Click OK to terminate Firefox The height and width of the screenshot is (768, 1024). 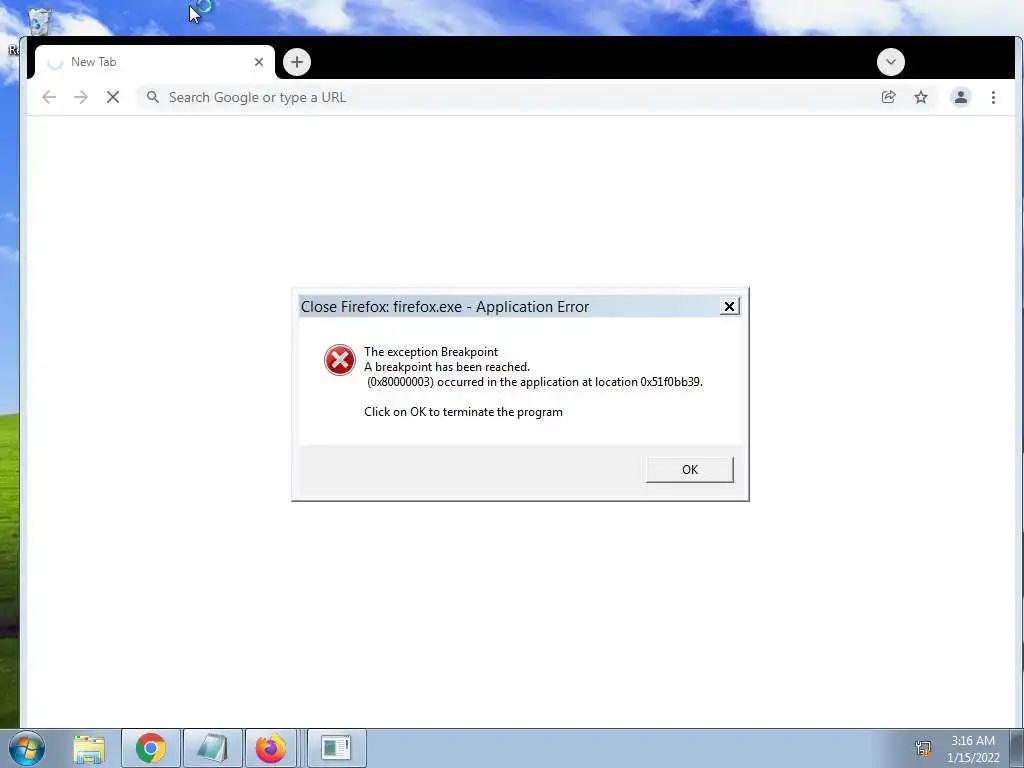(x=689, y=470)
